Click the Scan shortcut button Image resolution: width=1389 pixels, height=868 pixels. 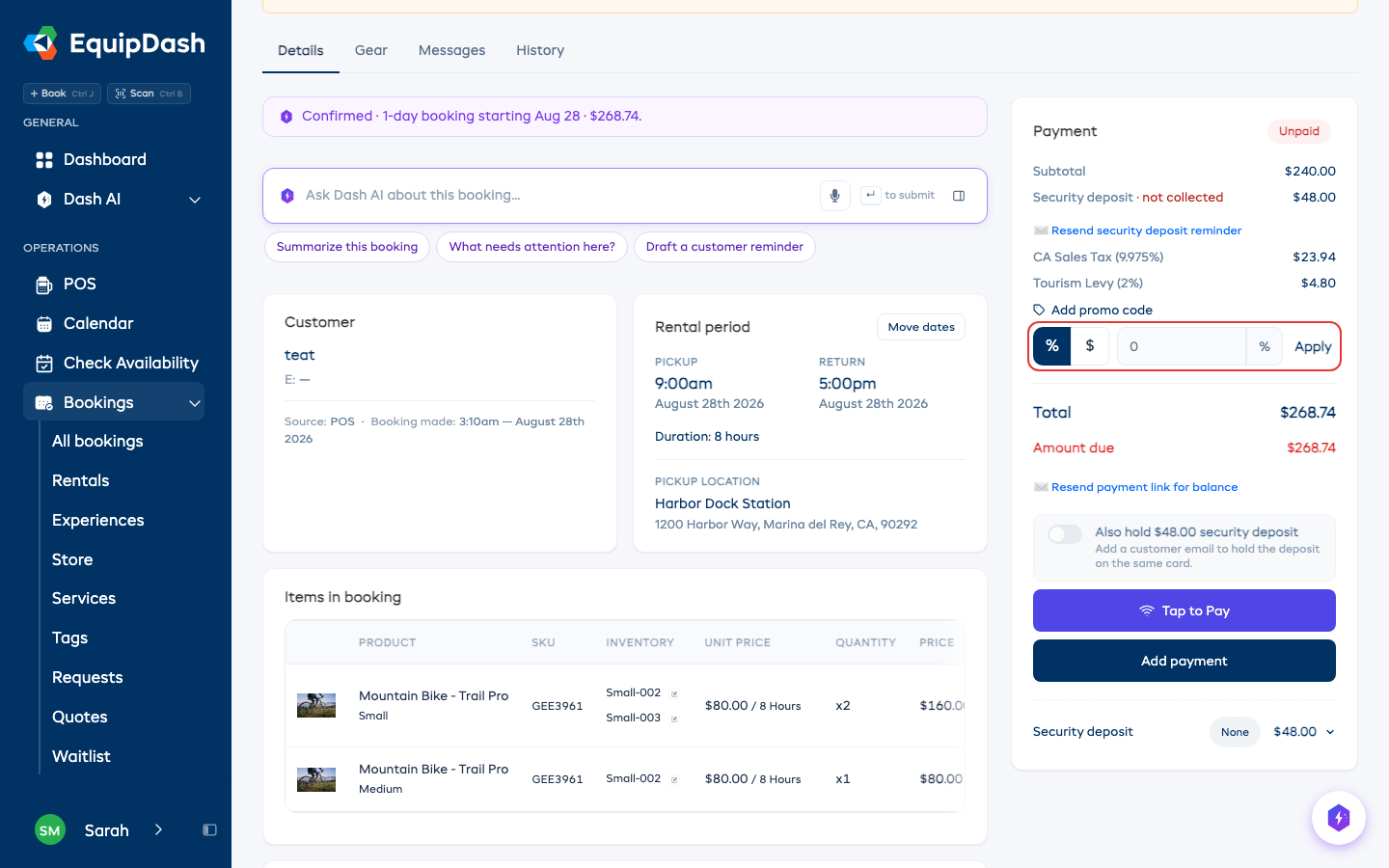(x=149, y=94)
